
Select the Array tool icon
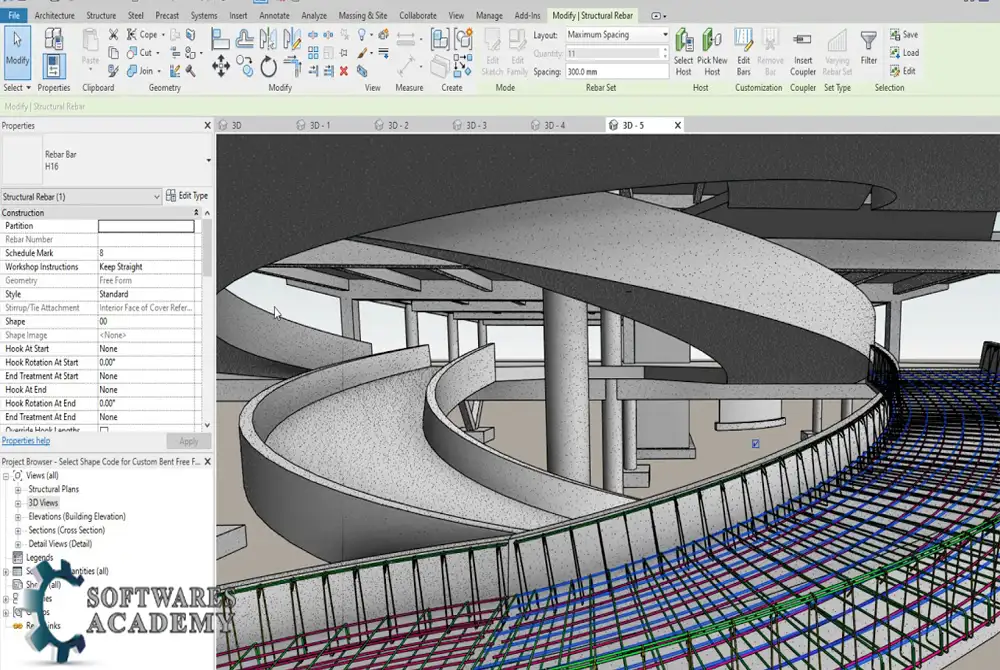[x=313, y=53]
